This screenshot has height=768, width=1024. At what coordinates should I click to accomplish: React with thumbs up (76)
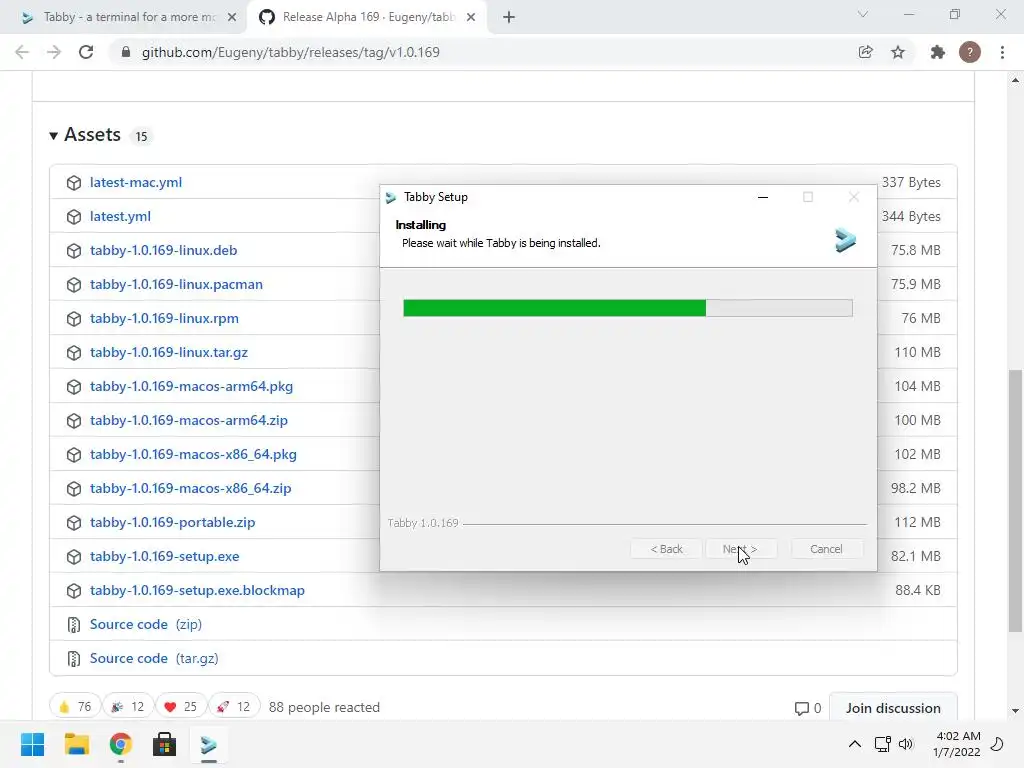[x=74, y=707]
